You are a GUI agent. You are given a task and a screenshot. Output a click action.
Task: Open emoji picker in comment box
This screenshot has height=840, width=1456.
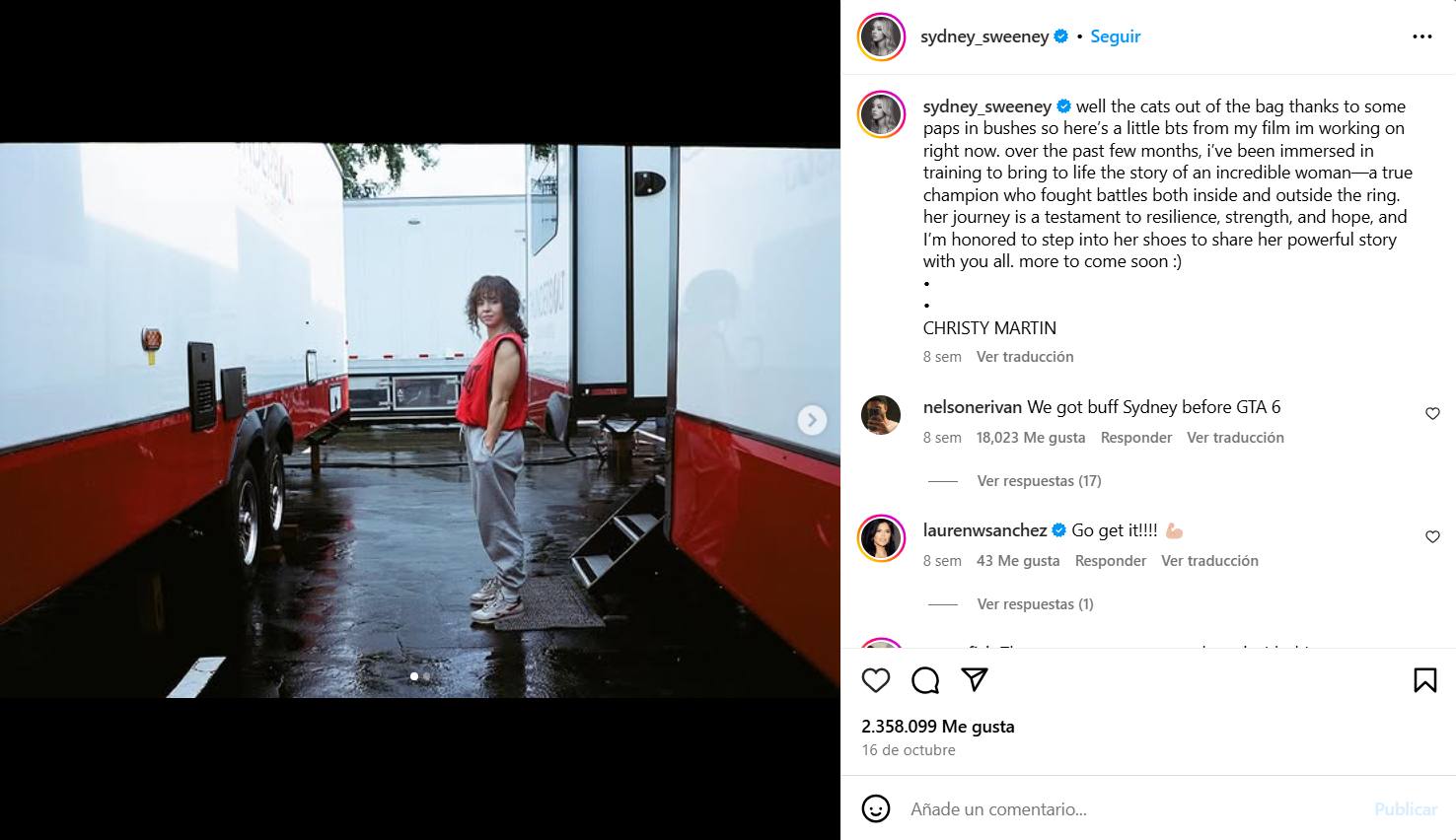pos(875,808)
